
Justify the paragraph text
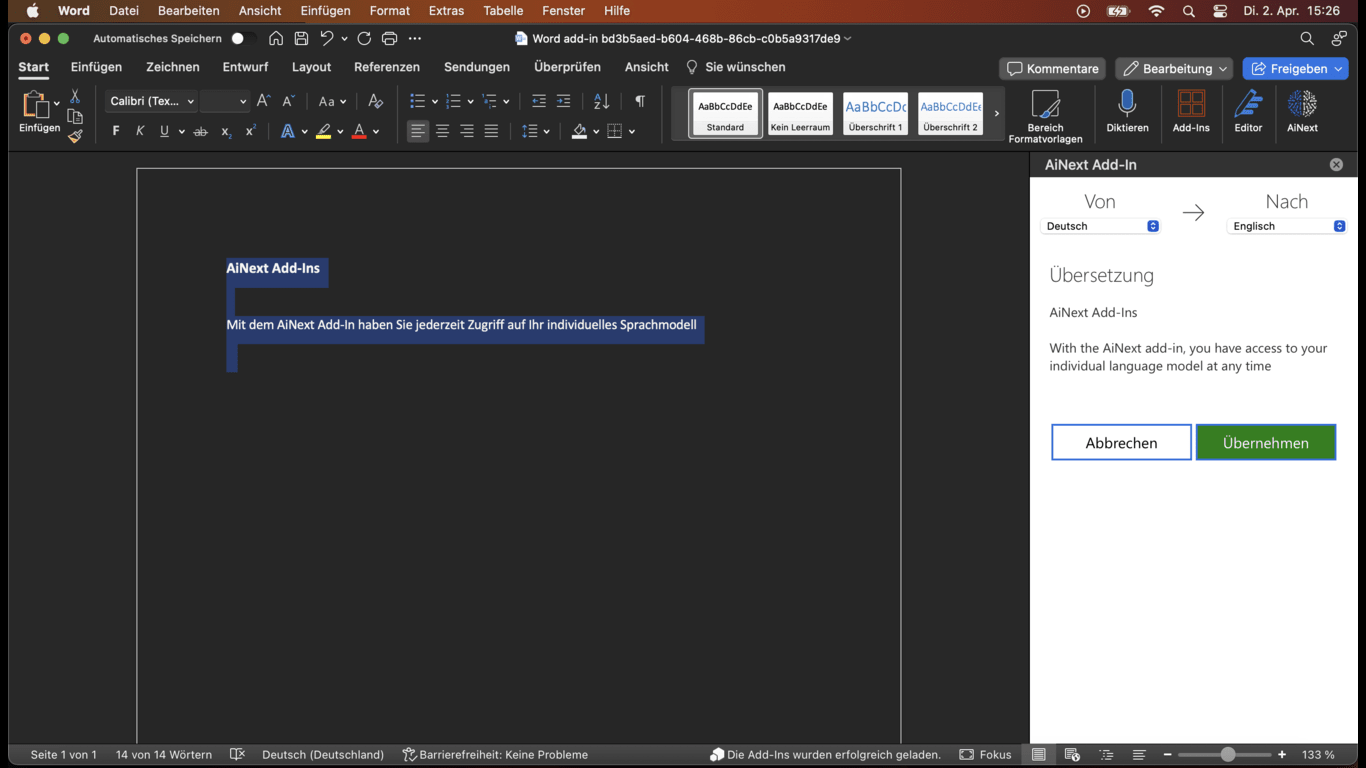(491, 131)
